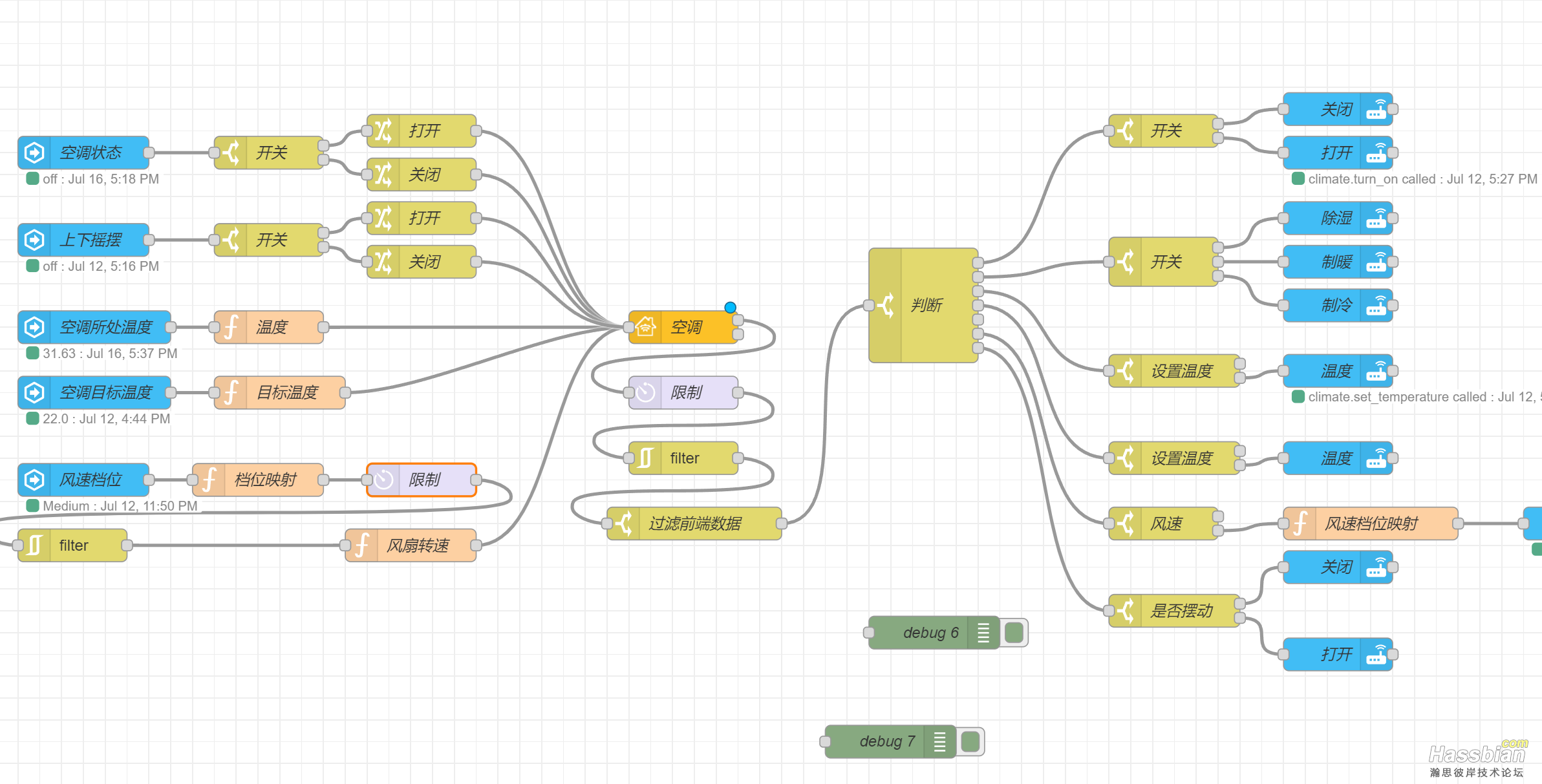This screenshot has height=784, width=1542.
Task: Select the 上下摇摆 input node icon
Action: click(34, 240)
